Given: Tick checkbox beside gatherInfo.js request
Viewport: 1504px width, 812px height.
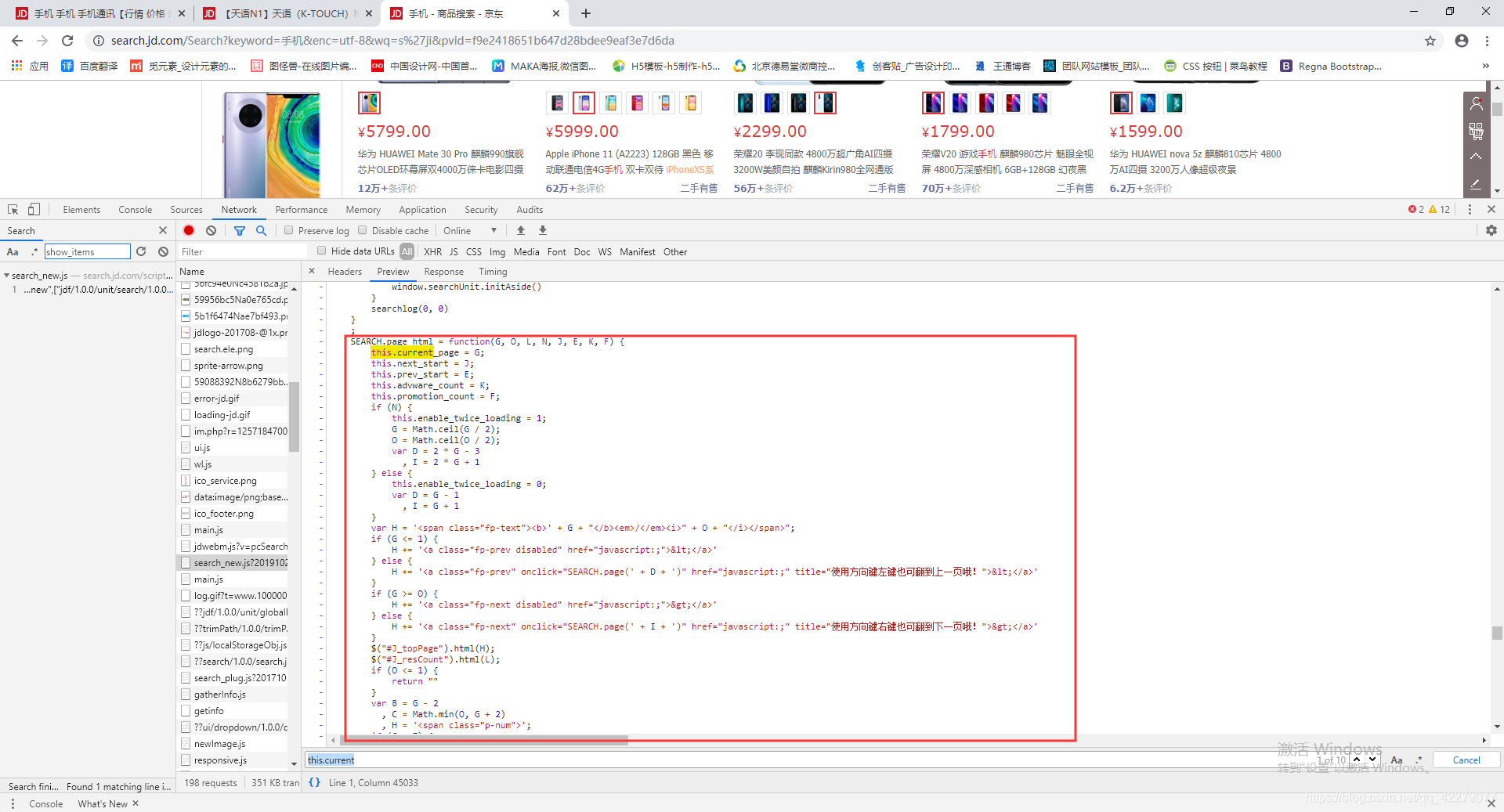Looking at the screenshot, I should 186,695.
